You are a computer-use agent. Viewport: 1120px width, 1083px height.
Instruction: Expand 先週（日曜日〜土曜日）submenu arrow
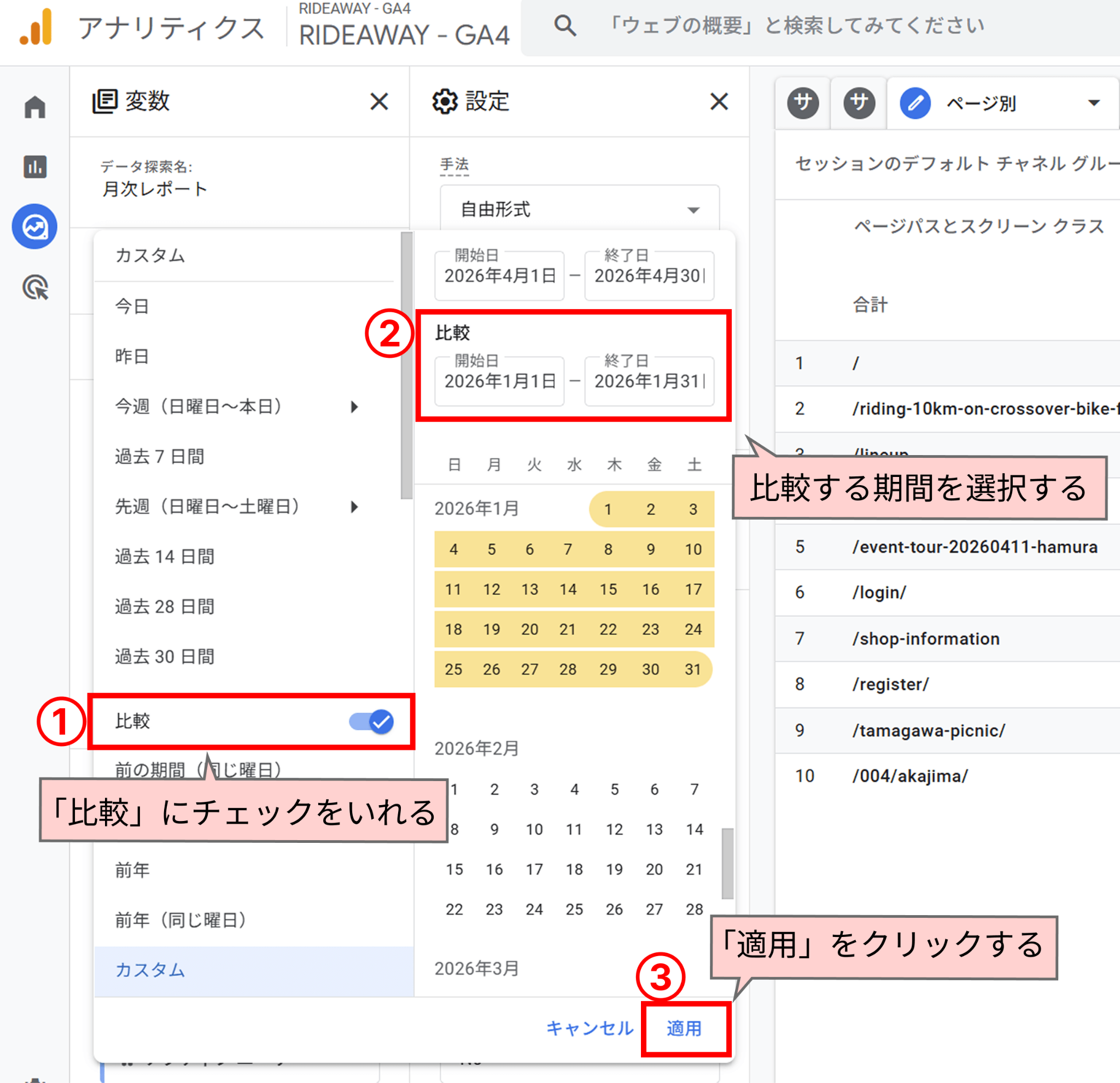tap(354, 506)
